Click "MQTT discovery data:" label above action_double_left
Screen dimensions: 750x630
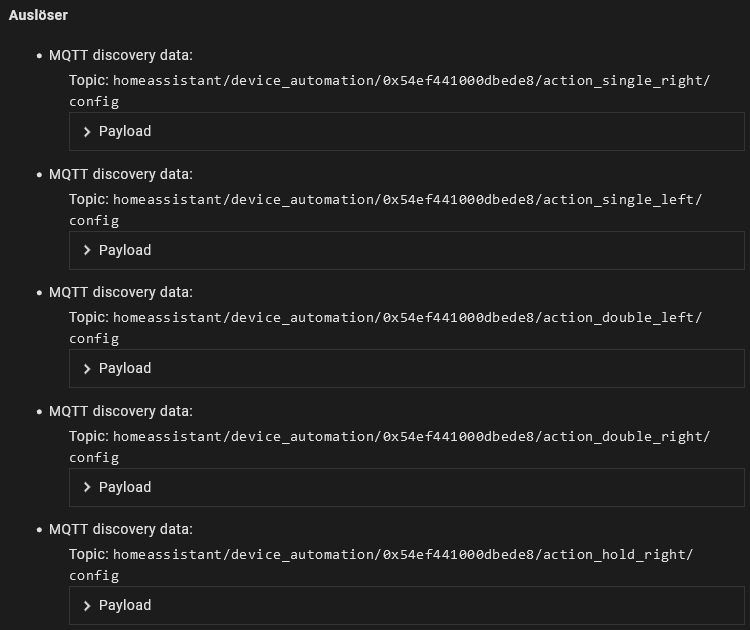click(121, 292)
